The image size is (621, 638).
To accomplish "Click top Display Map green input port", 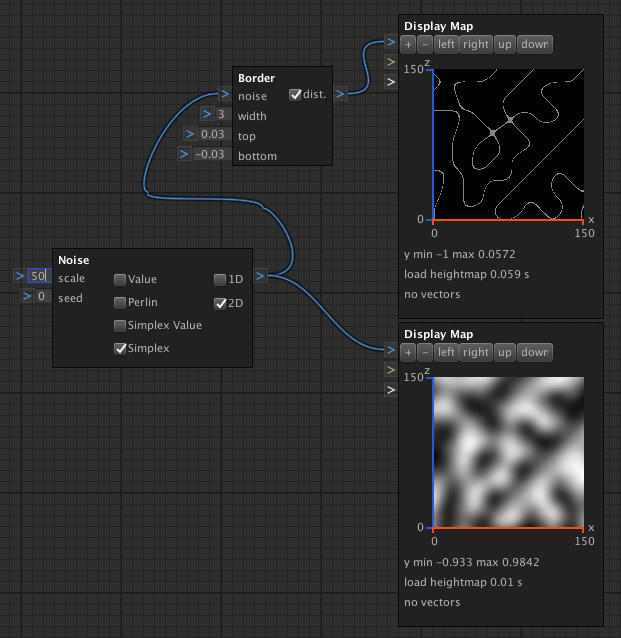I will 391,62.
